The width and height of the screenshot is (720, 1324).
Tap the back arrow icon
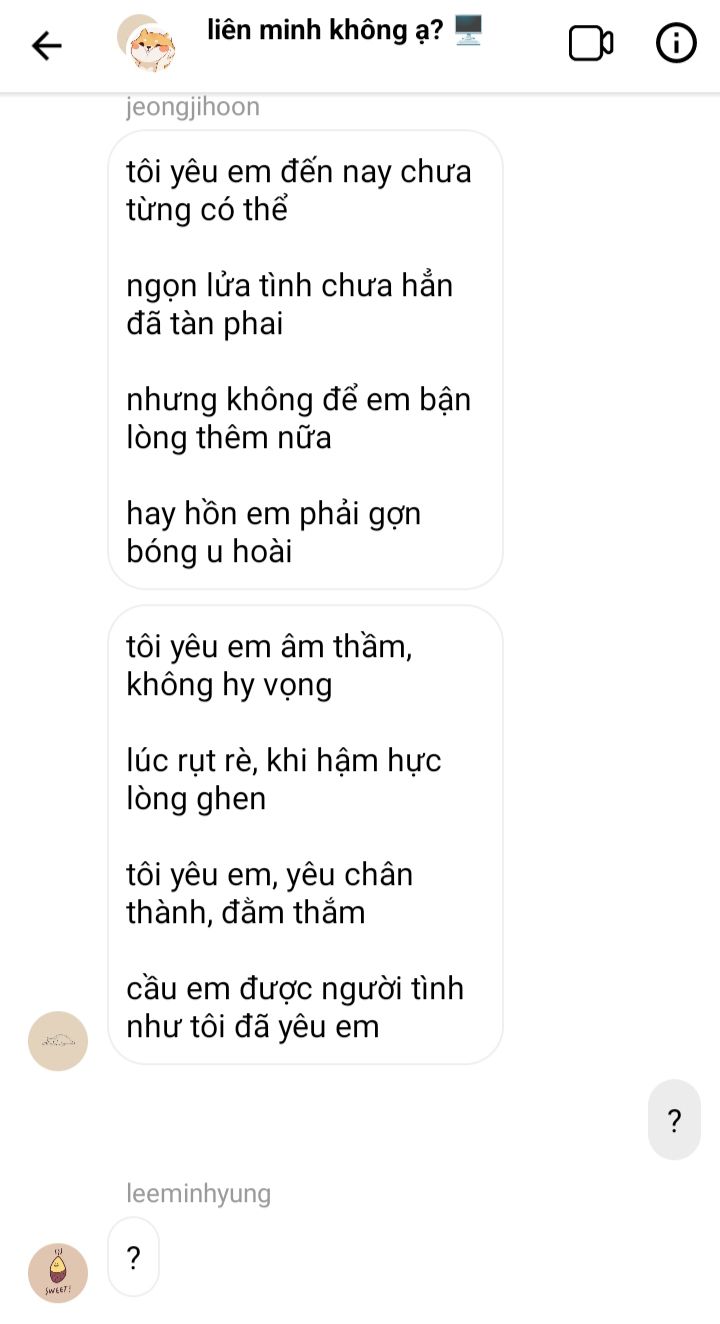point(47,45)
